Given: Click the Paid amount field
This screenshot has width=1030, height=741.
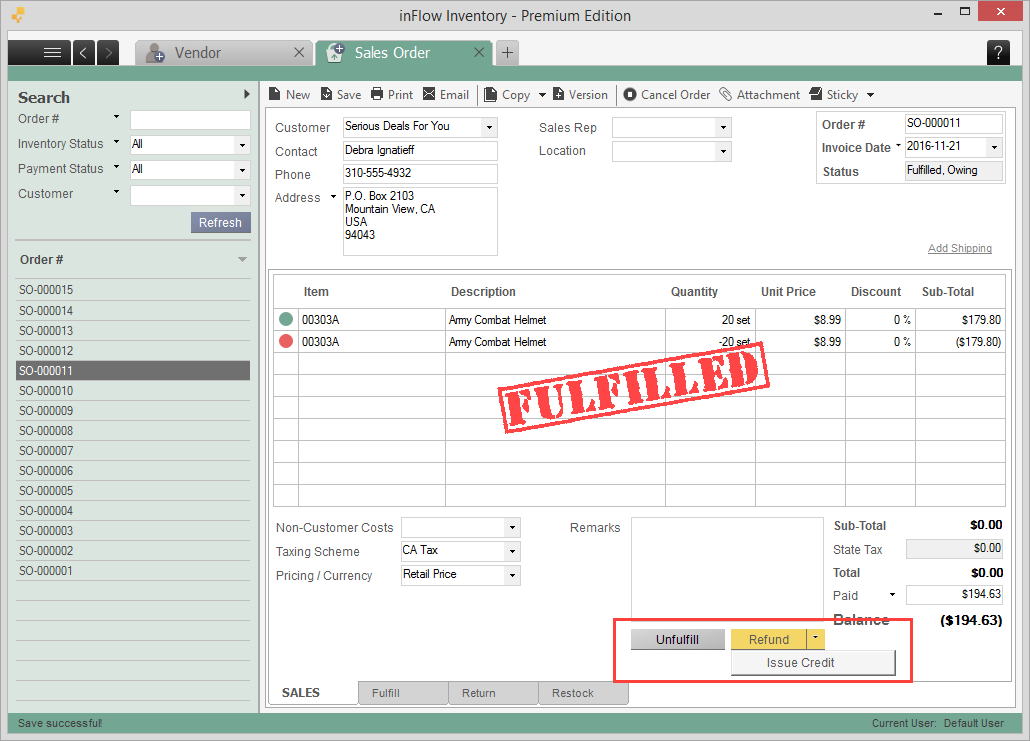Looking at the screenshot, I should [x=954, y=595].
